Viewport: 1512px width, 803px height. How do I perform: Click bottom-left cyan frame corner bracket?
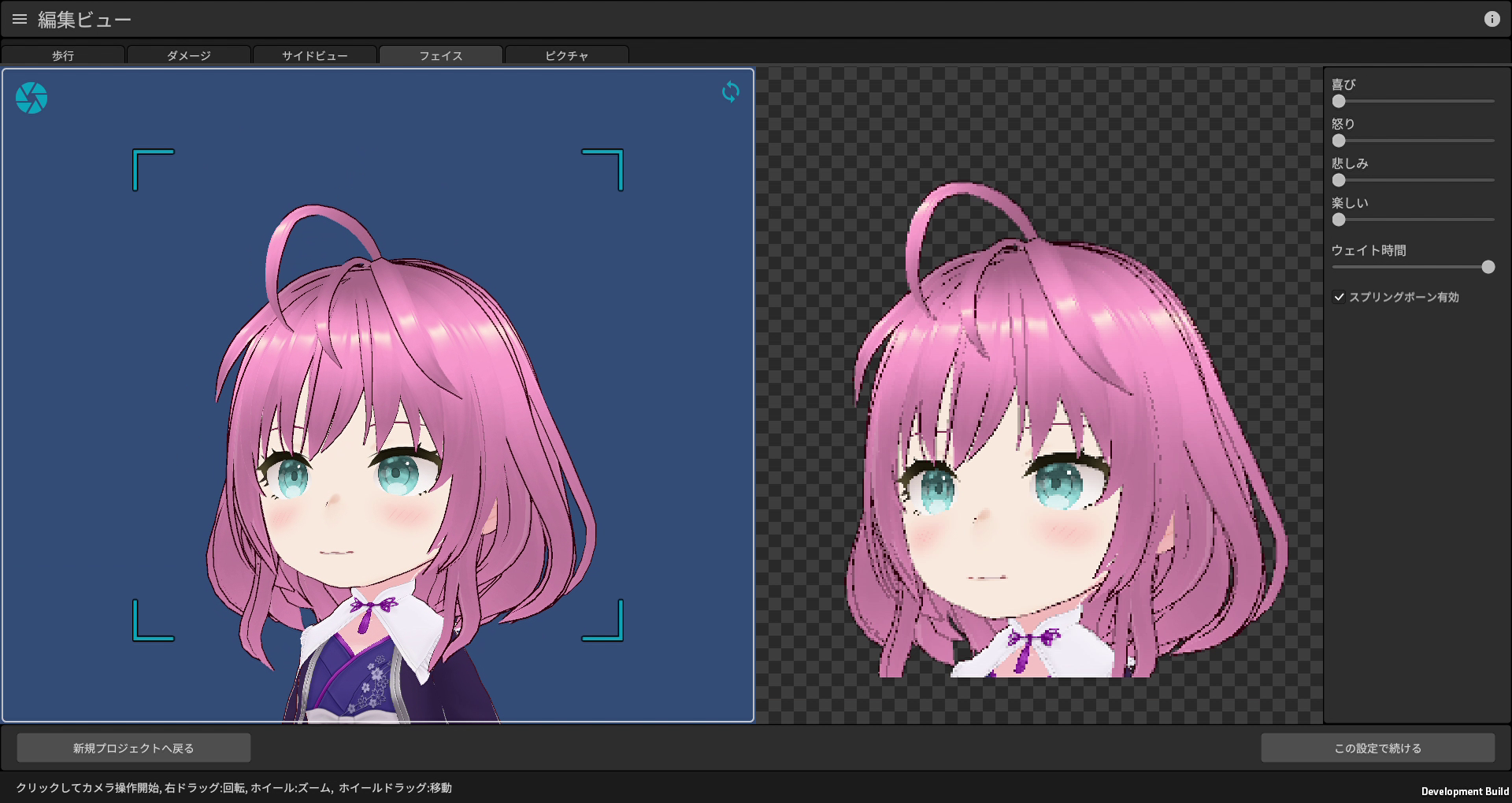[153, 620]
